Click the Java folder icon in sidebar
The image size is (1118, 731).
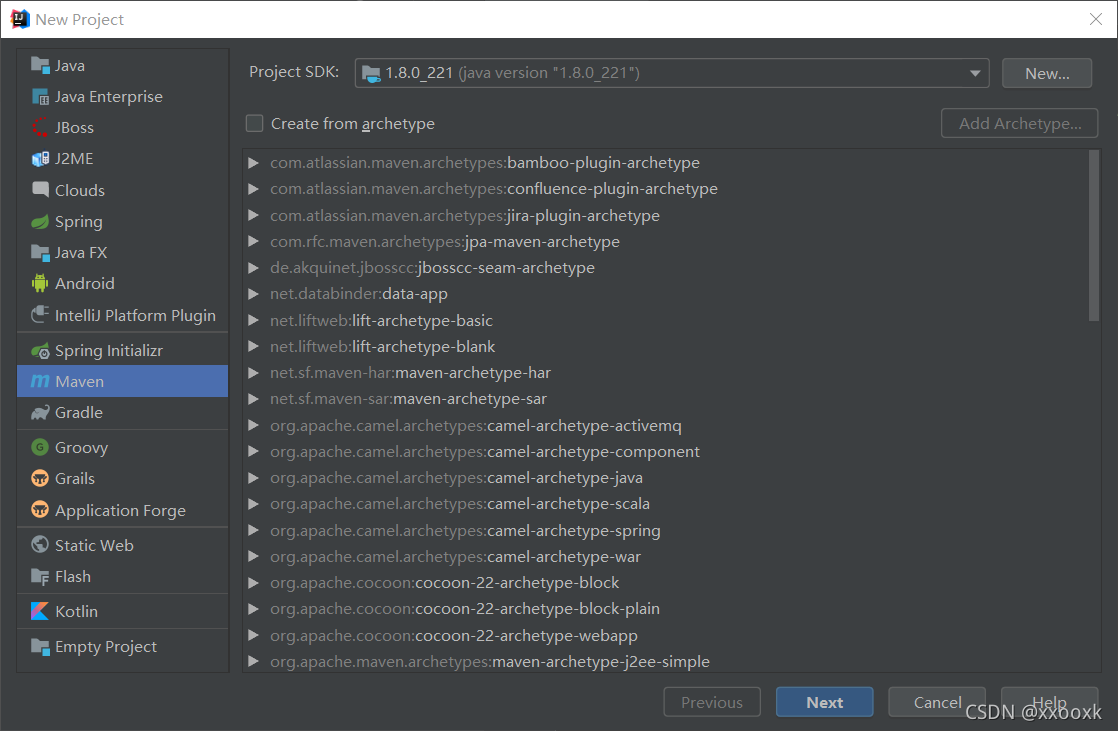click(x=40, y=65)
